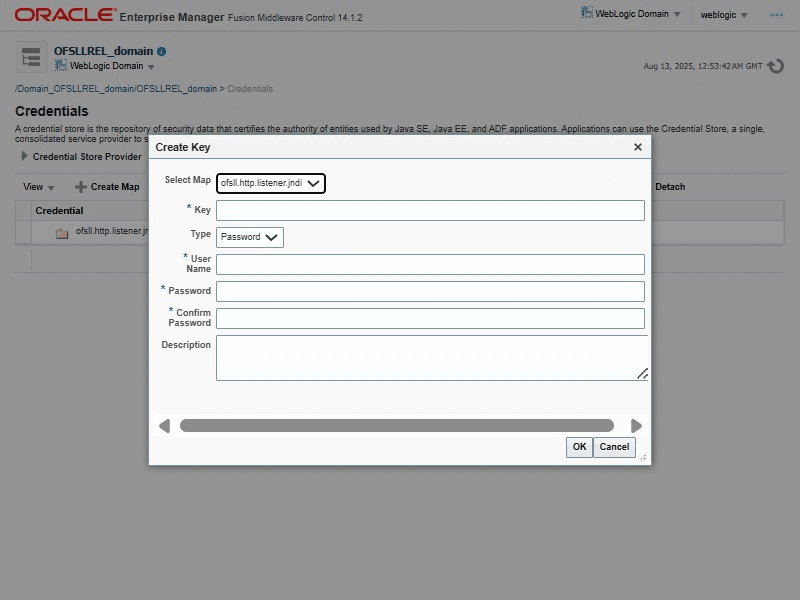The width and height of the screenshot is (800, 600).
Task: Click the dialog scroll right arrow
Action: pyautogui.click(x=636, y=426)
